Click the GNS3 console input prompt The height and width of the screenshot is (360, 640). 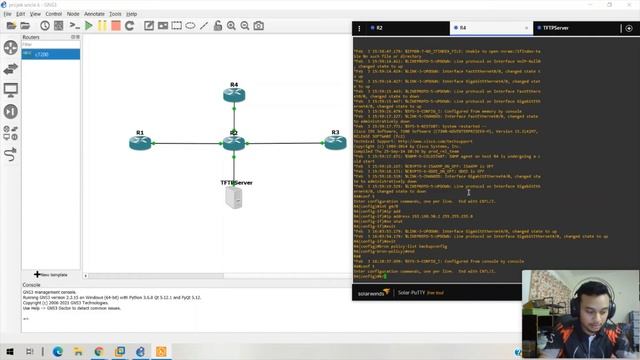click(26, 319)
